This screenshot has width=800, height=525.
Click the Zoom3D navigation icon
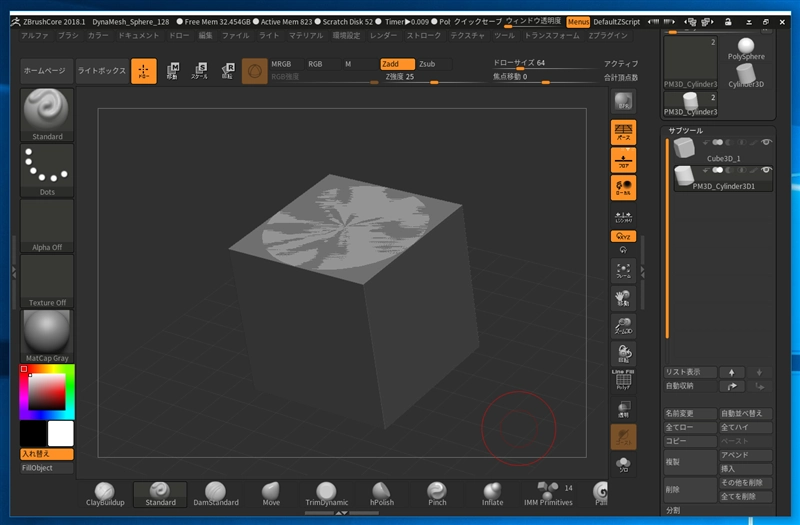pos(623,326)
